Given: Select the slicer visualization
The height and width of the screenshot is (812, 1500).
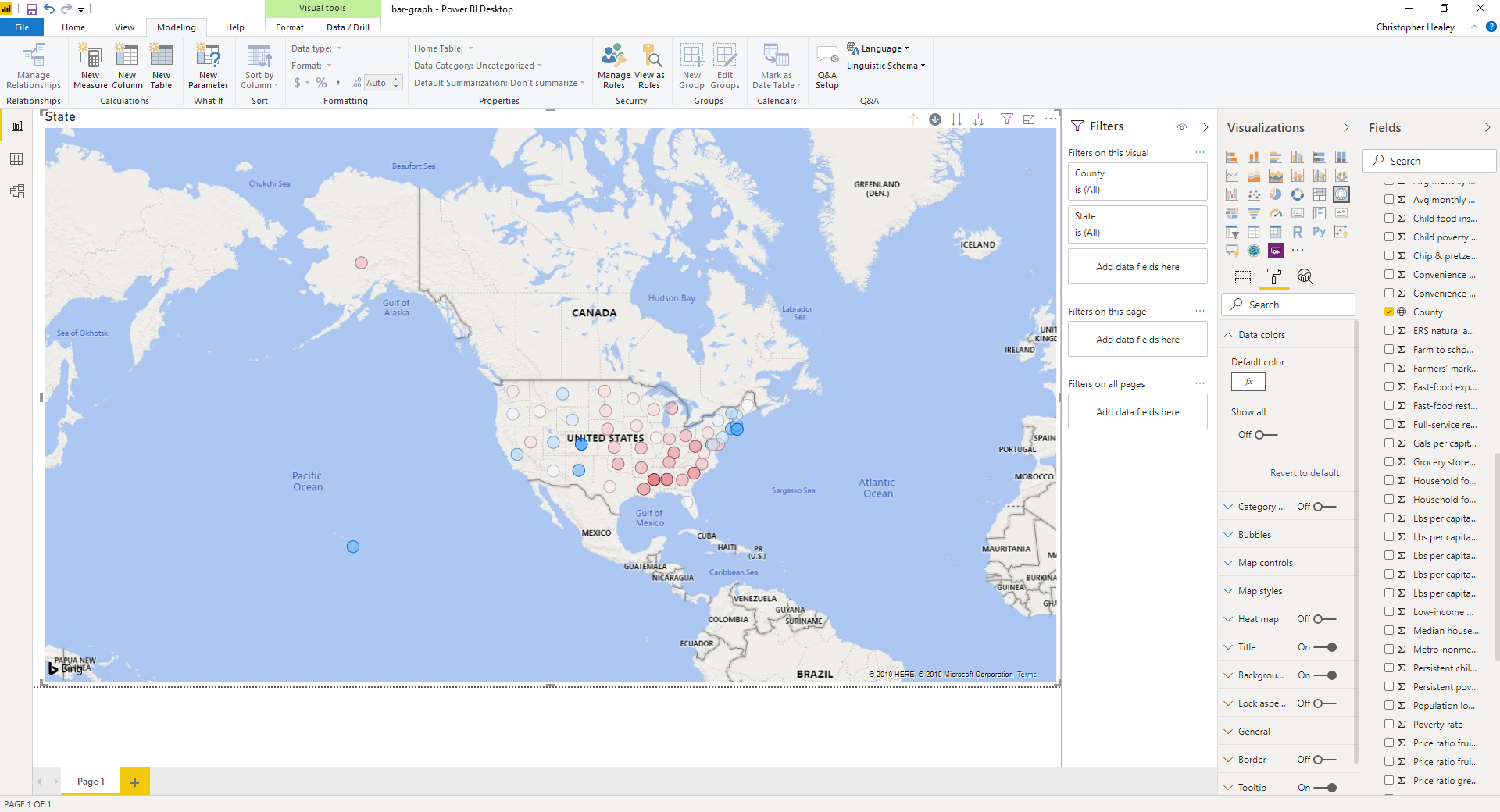Looking at the screenshot, I should point(1232,232).
